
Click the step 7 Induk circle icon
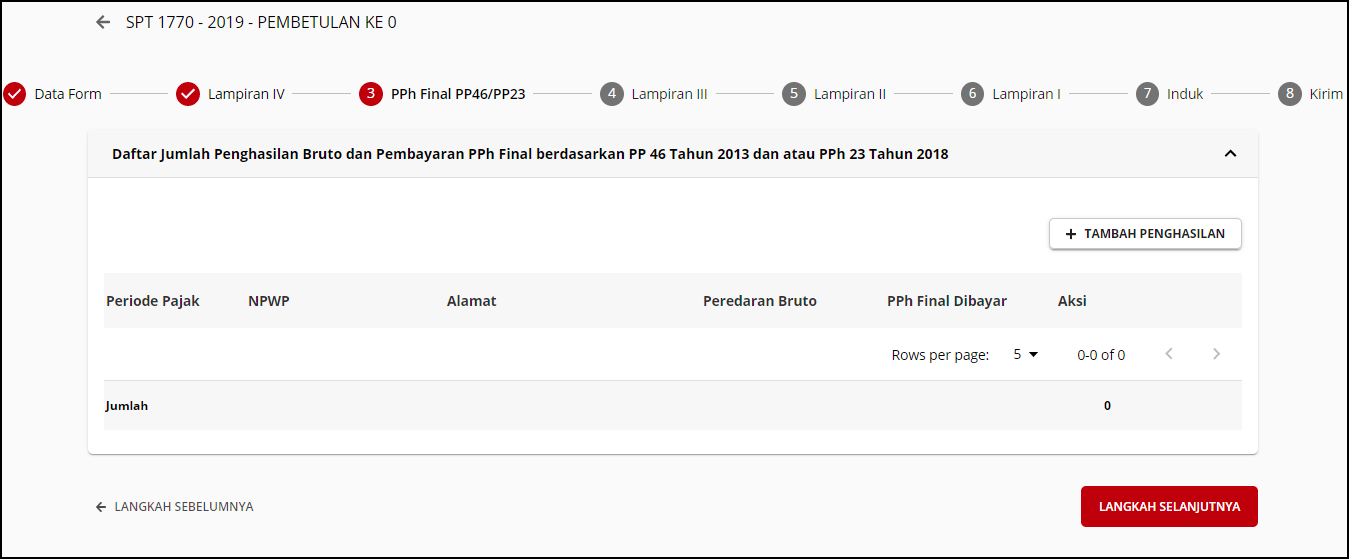1147,94
